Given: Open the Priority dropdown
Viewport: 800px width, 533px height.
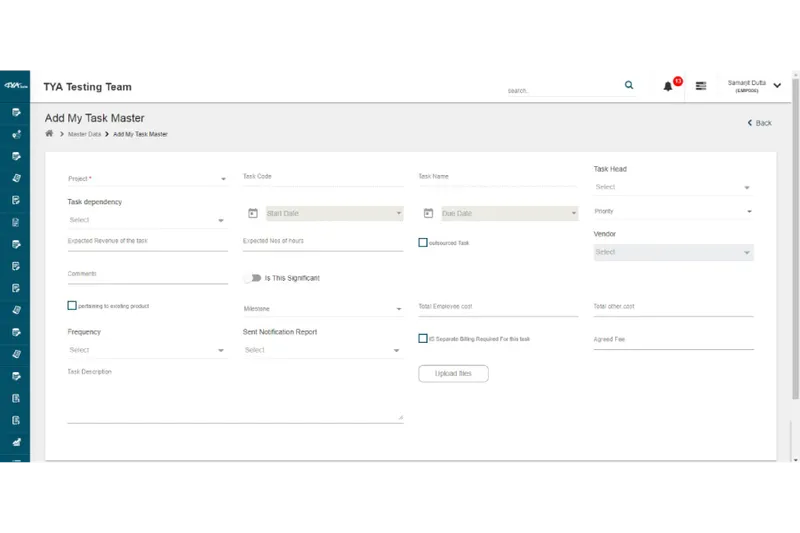Looking at the screenshot, I should coord(673,211).
